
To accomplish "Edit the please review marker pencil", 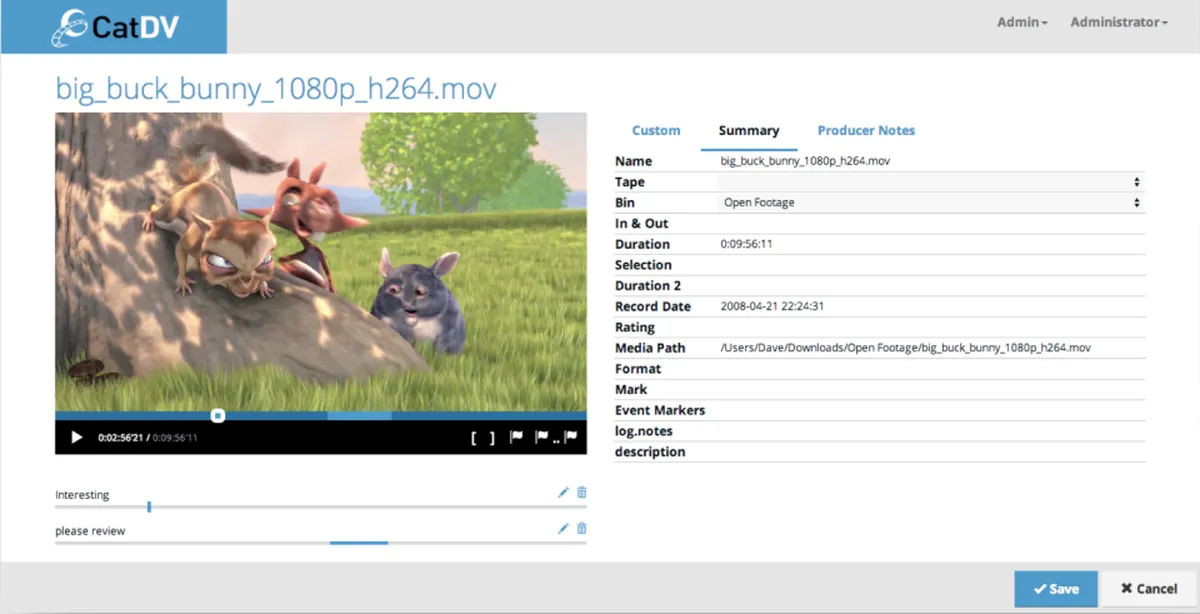I will [x=563, y=528].
